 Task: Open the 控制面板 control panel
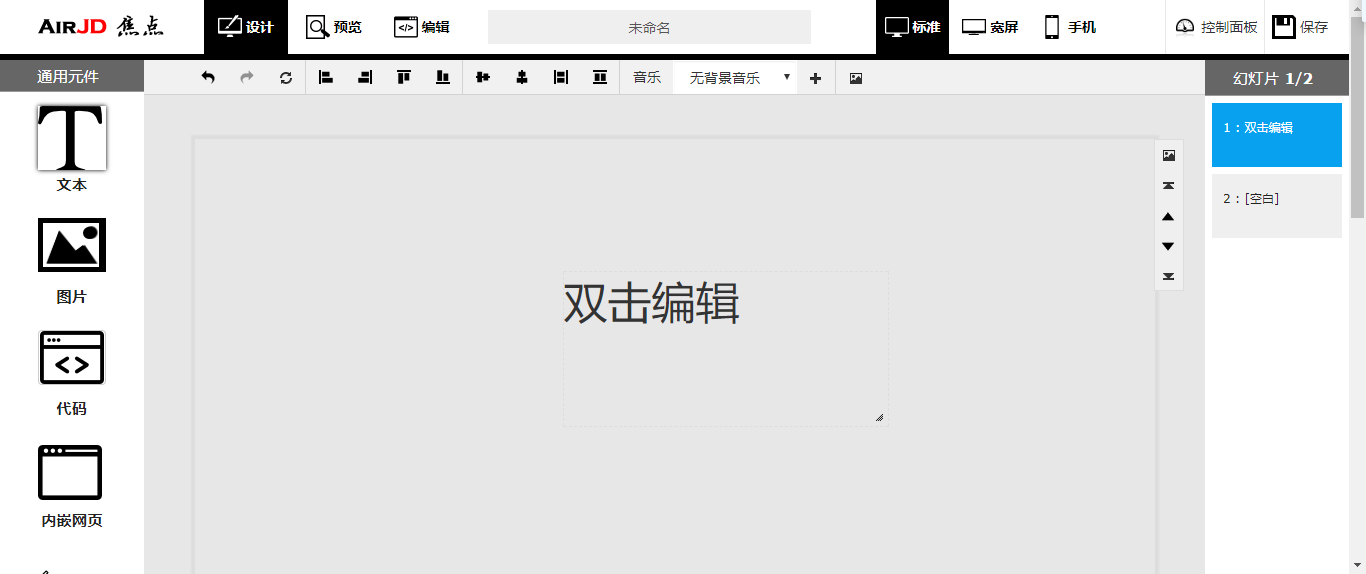point(1217,27)
